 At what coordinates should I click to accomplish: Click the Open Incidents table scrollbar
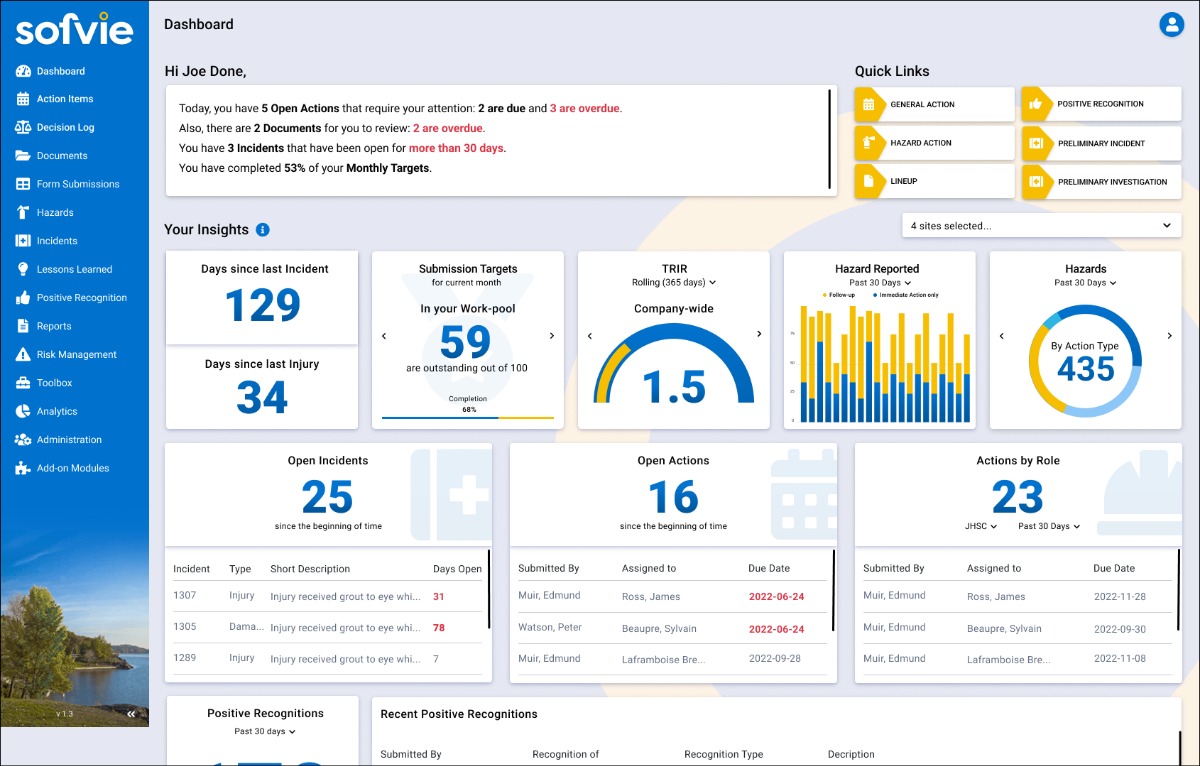[489, 588]
